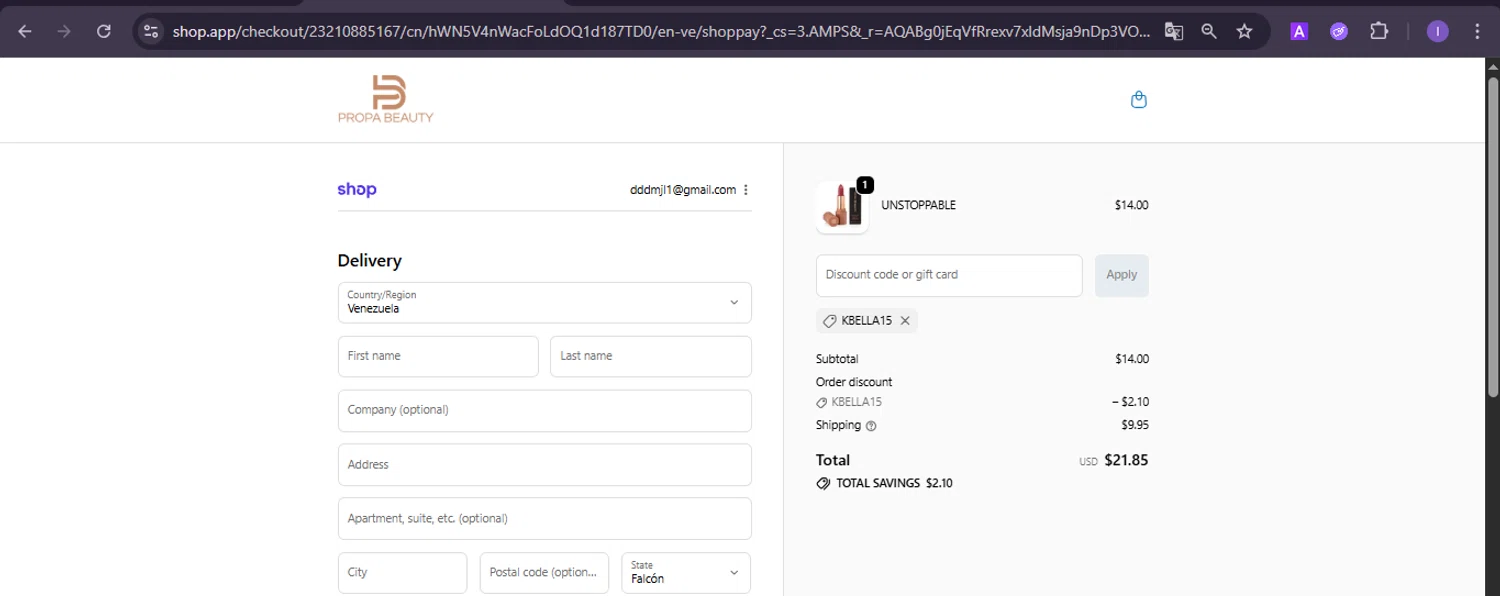The image size is (1500, 596).
Task: Click the Order discount label
Action: [x=854, y=382]
